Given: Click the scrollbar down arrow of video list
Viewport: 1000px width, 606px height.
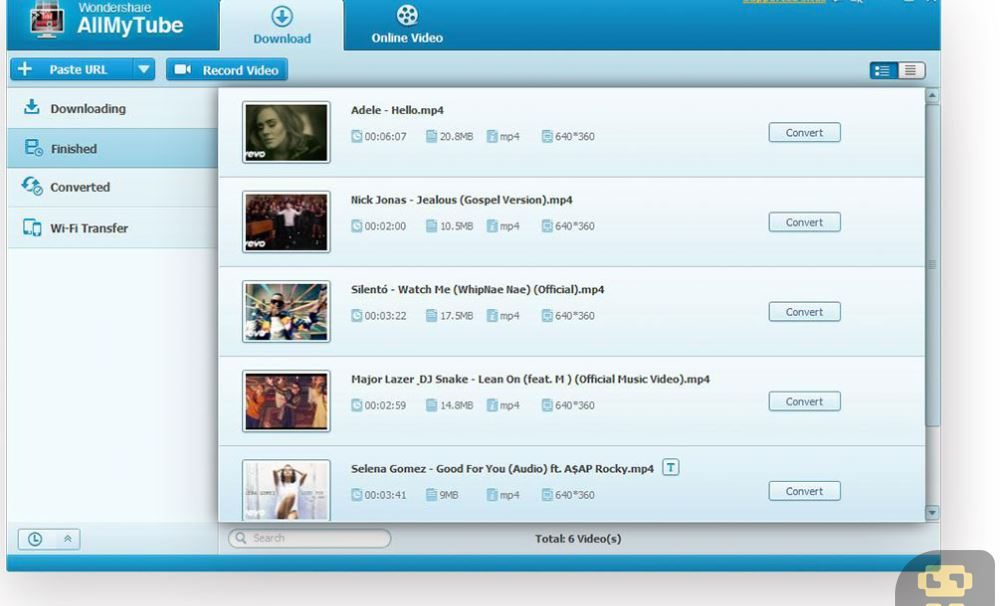Looking at the screenshot, I should [x=932, y=513].
